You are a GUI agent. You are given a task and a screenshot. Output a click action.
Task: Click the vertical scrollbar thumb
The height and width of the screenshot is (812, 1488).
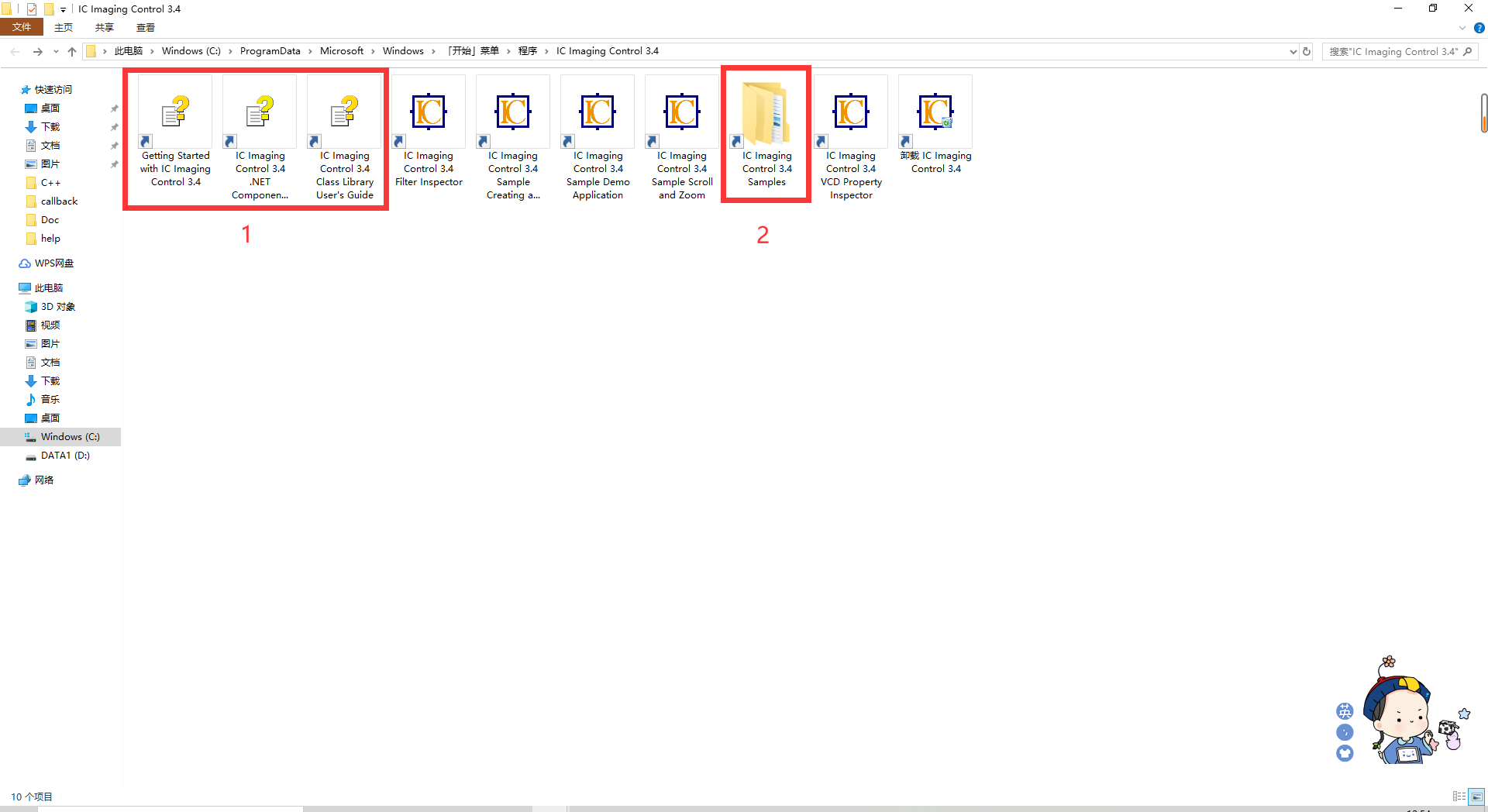pyautogui.click(x=1483, y=113)
